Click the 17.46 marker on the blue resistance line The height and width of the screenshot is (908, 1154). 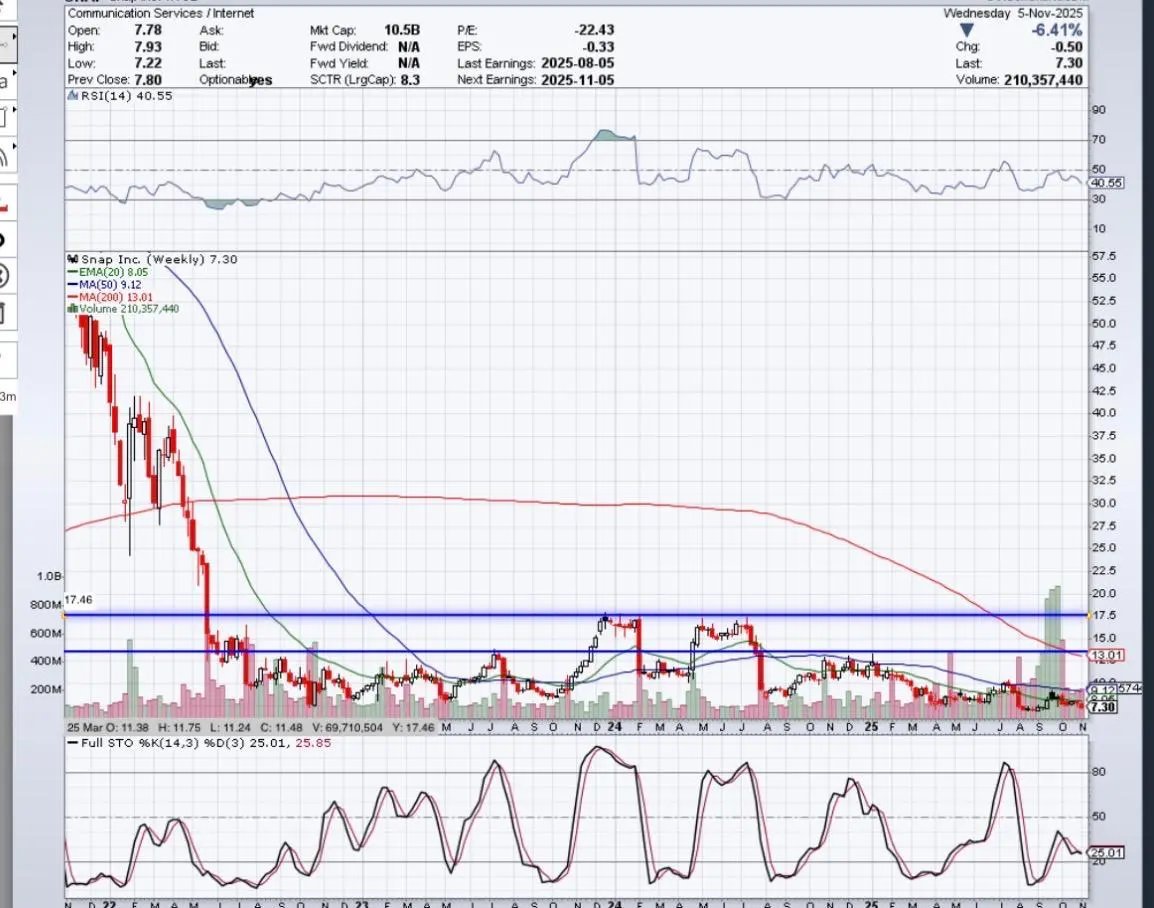click(78, 598)
